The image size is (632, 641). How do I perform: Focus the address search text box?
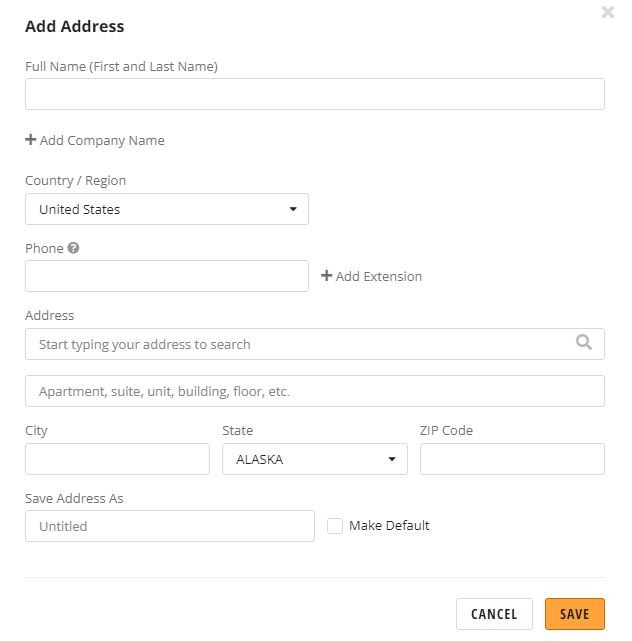(315, 344)
